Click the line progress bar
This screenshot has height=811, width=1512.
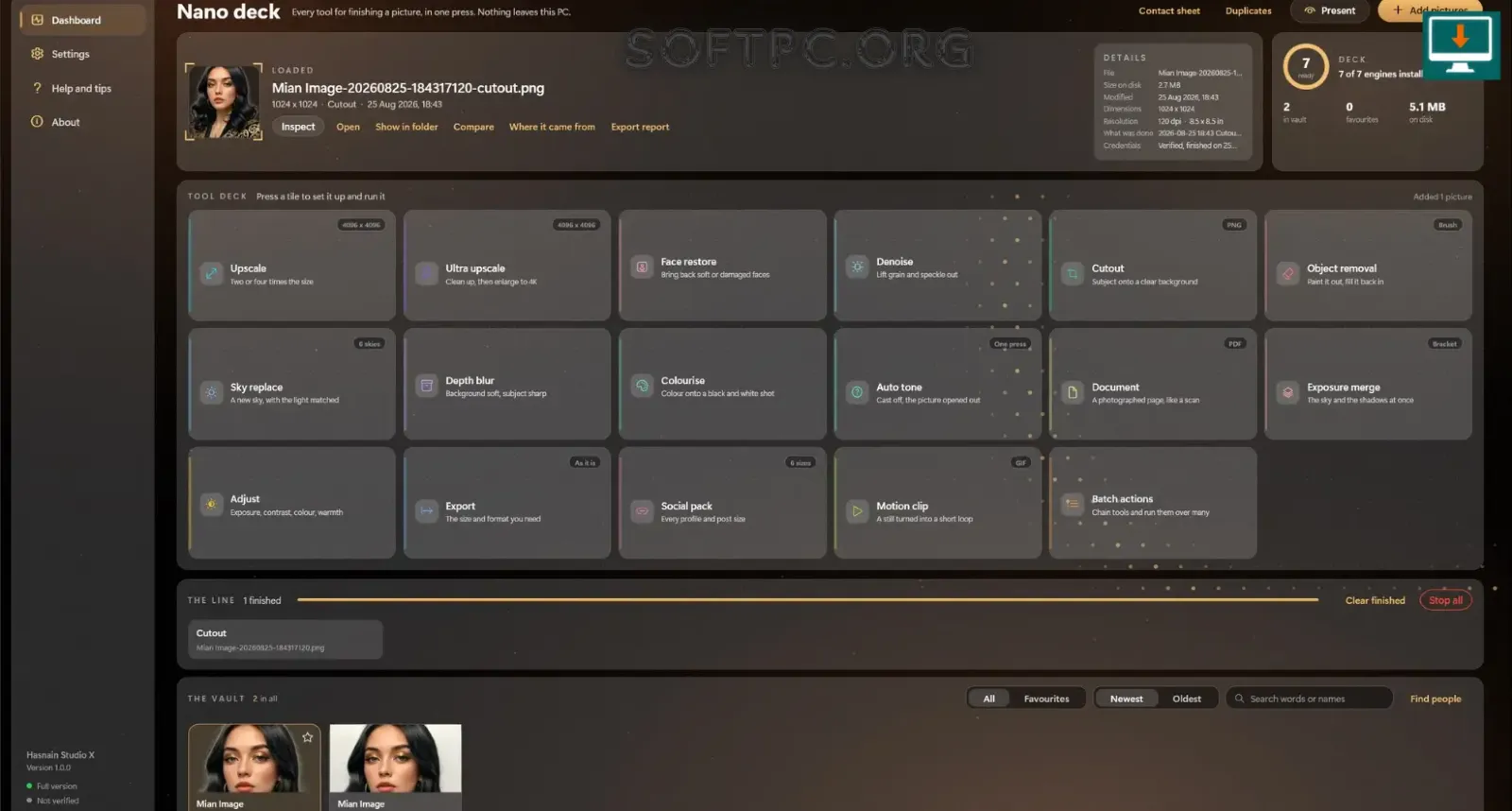point(808,600)
